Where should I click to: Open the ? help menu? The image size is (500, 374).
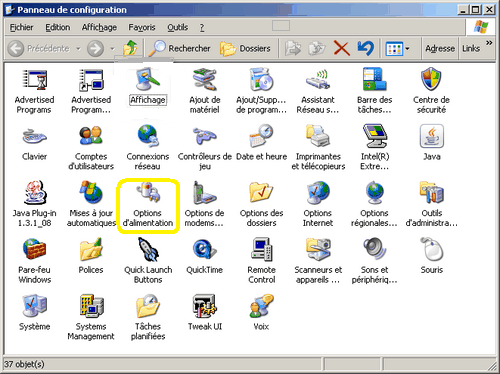[x=202, y=27]
